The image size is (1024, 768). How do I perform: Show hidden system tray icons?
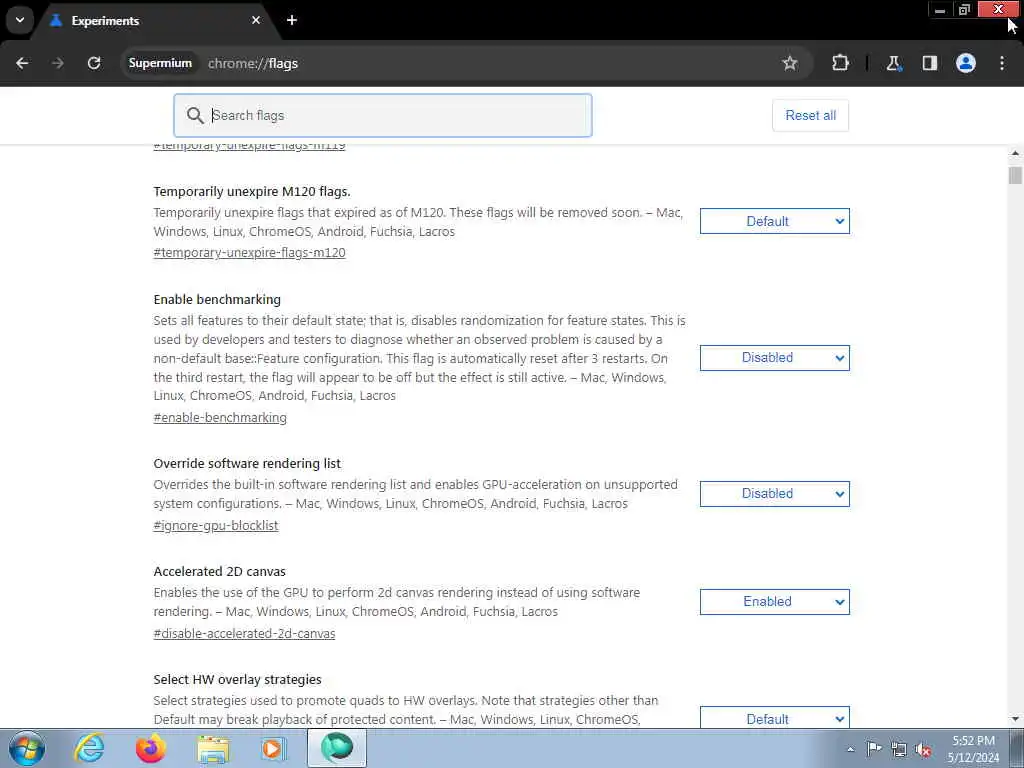(850, 749)
